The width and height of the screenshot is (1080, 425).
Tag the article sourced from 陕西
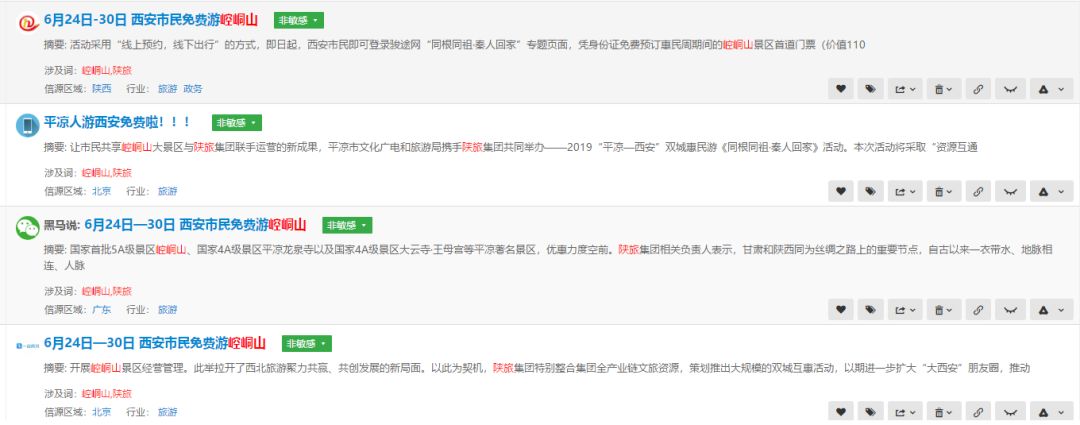pos(871,89)
